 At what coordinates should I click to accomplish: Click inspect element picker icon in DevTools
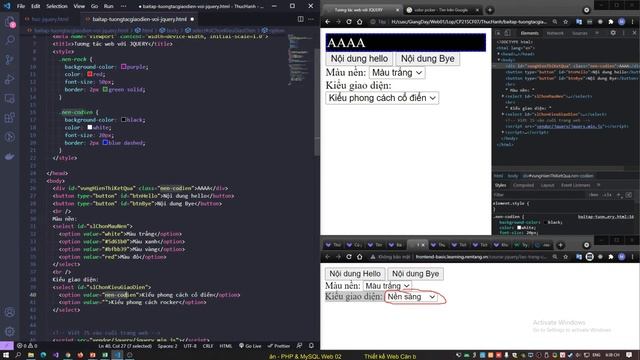coord(498,33)
